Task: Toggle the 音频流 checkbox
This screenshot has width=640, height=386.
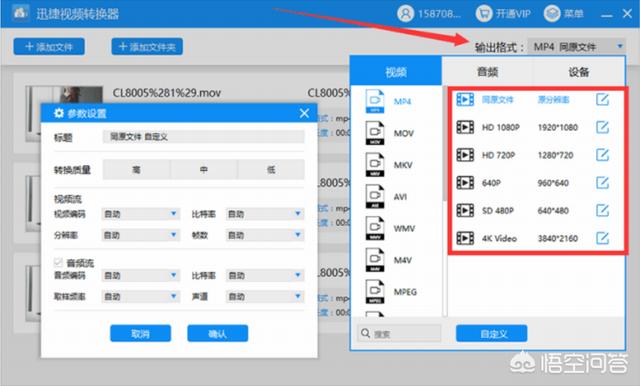Action: click(58, 262)
